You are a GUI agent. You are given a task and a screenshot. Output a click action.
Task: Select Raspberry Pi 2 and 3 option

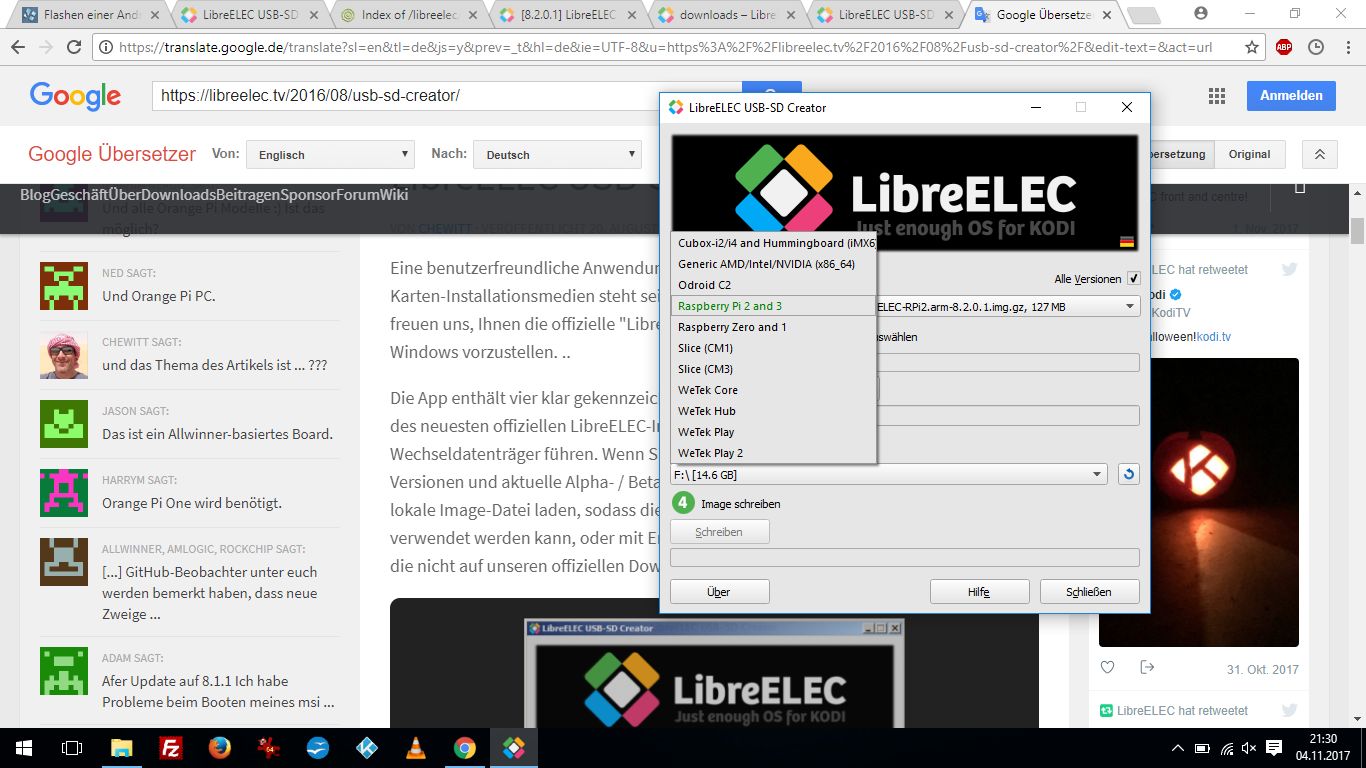coord(774,306)
